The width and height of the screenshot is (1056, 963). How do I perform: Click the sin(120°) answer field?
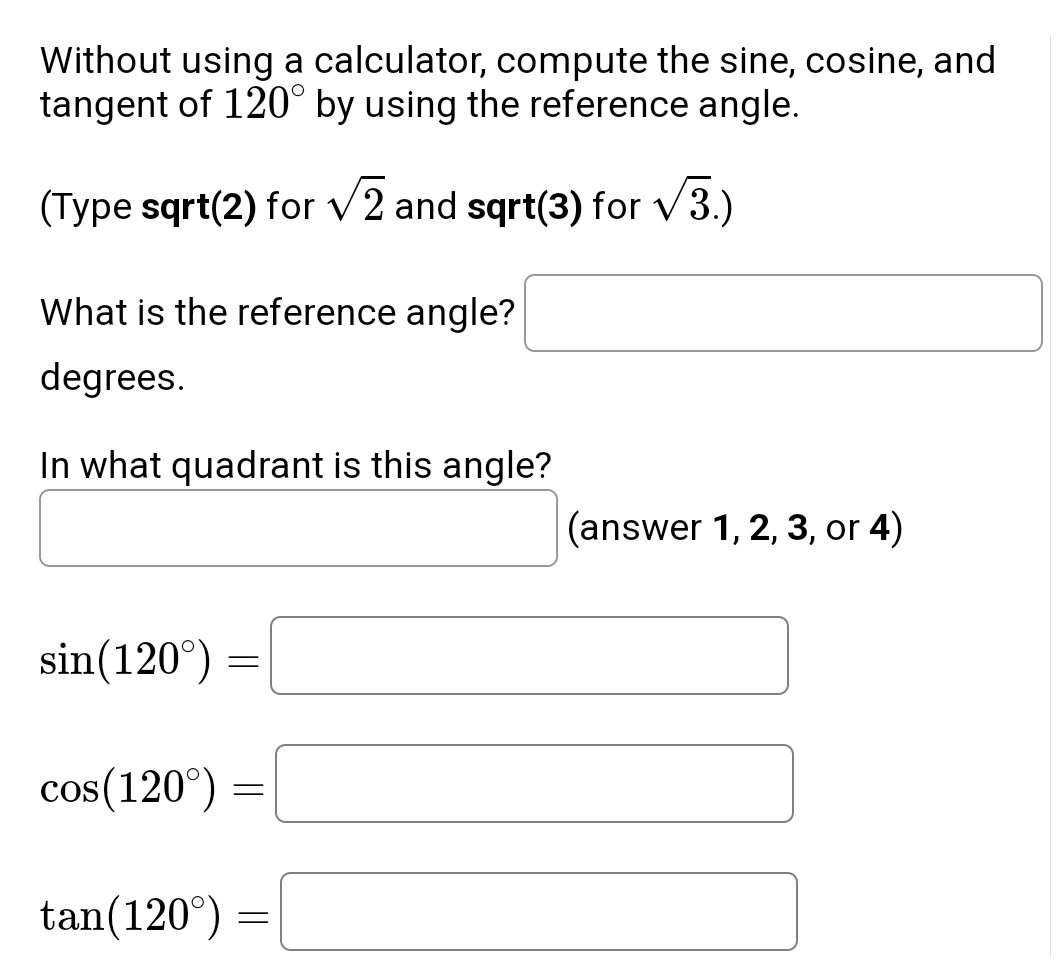(x=528, y=656)
